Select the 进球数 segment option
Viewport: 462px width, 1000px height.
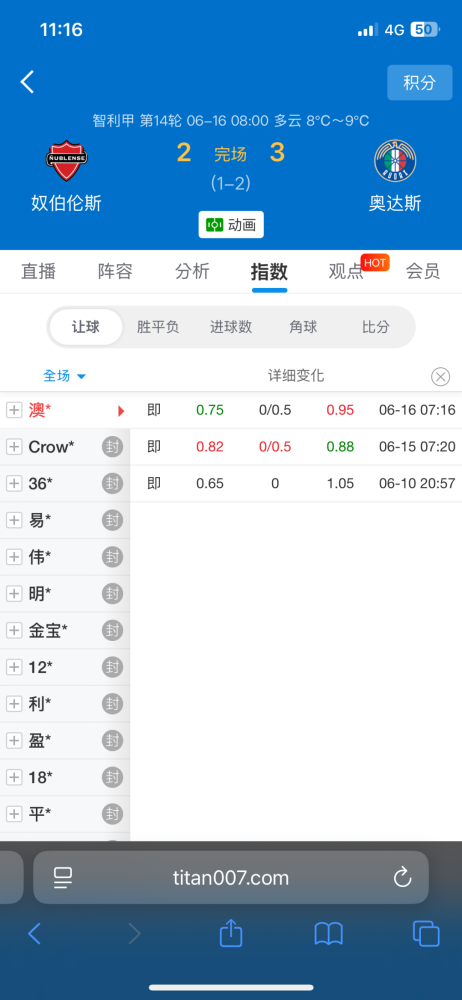pos(231,327)
